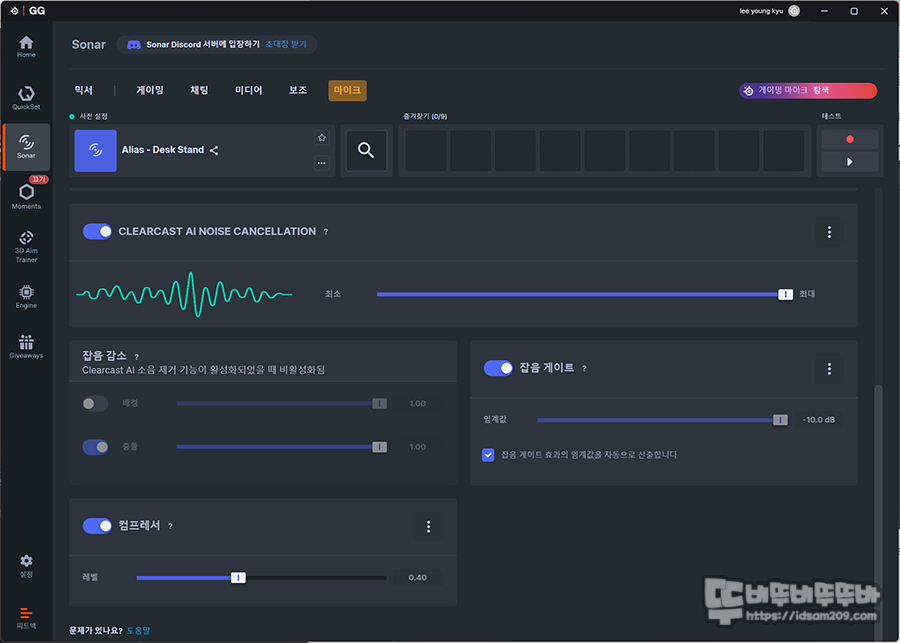Click the 사전 설정 label
Viewport: 900px width, 643px height.
click(x=94, y=117)
